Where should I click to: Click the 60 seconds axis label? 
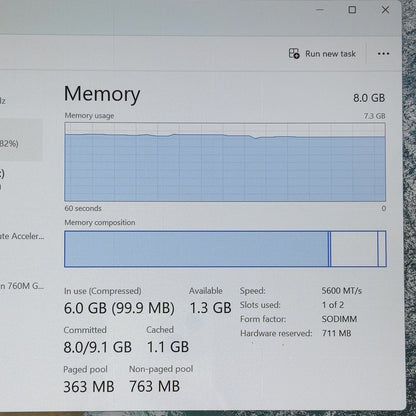pyautogui.click(x=83, y=208)
